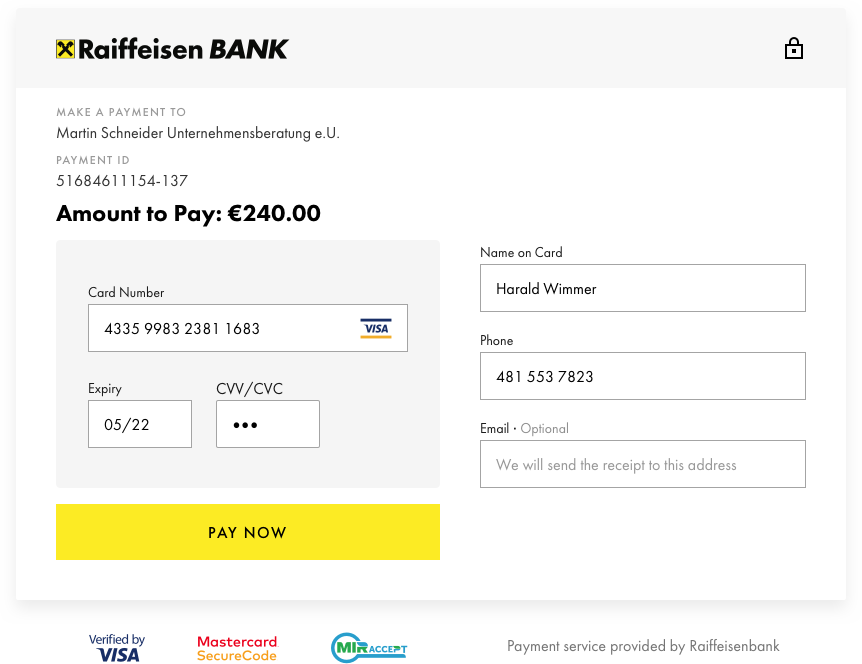862x664 pixels.
Task: Select the Expiry date field
Action: [x=140, y=424]
